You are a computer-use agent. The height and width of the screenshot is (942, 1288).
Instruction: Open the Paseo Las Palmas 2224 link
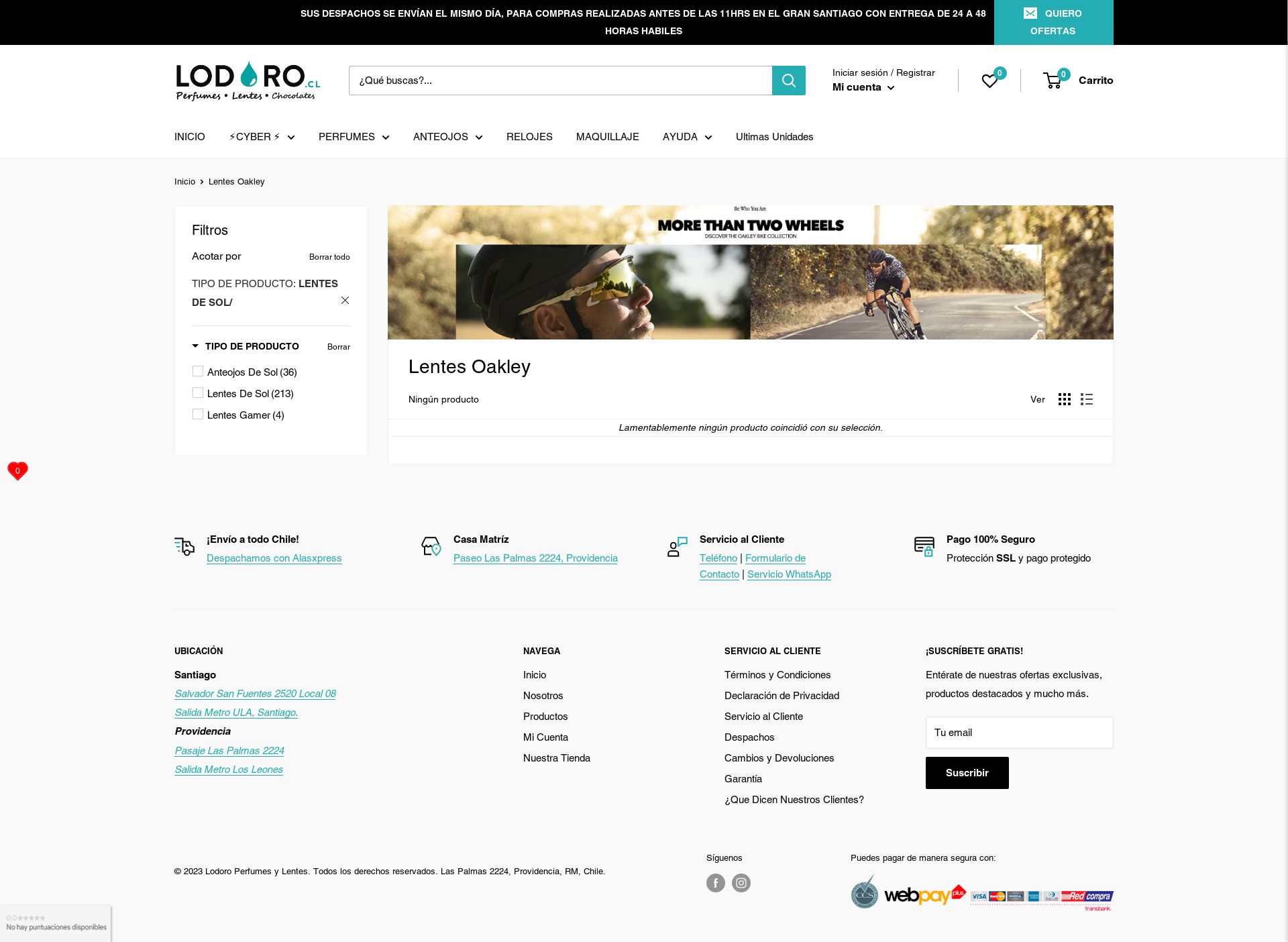click(535, 558)
